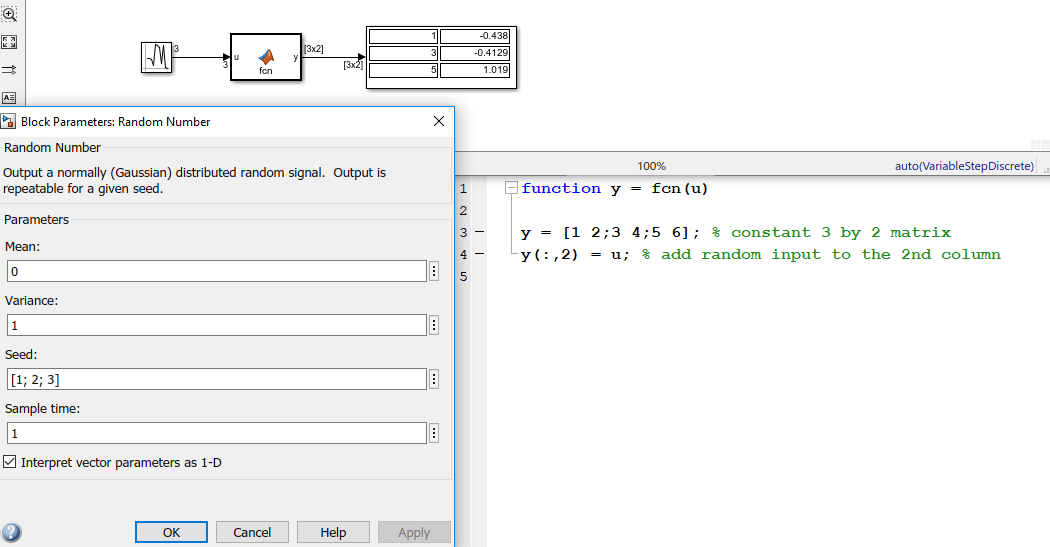Click the 100% zoom level text
Screen dimensions: 1050x547
[652, 166]
